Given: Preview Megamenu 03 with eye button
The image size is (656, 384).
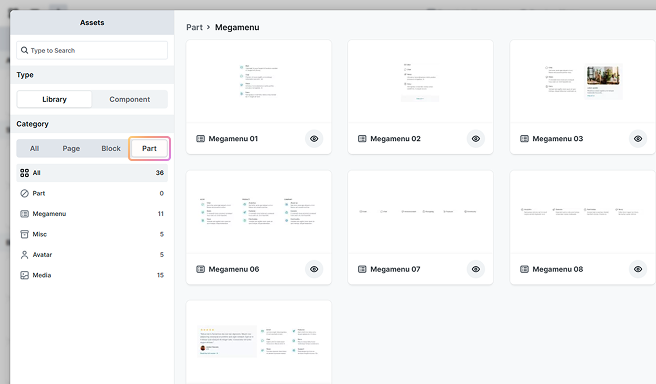Looking at the screenshot, I should click(638, 138).
